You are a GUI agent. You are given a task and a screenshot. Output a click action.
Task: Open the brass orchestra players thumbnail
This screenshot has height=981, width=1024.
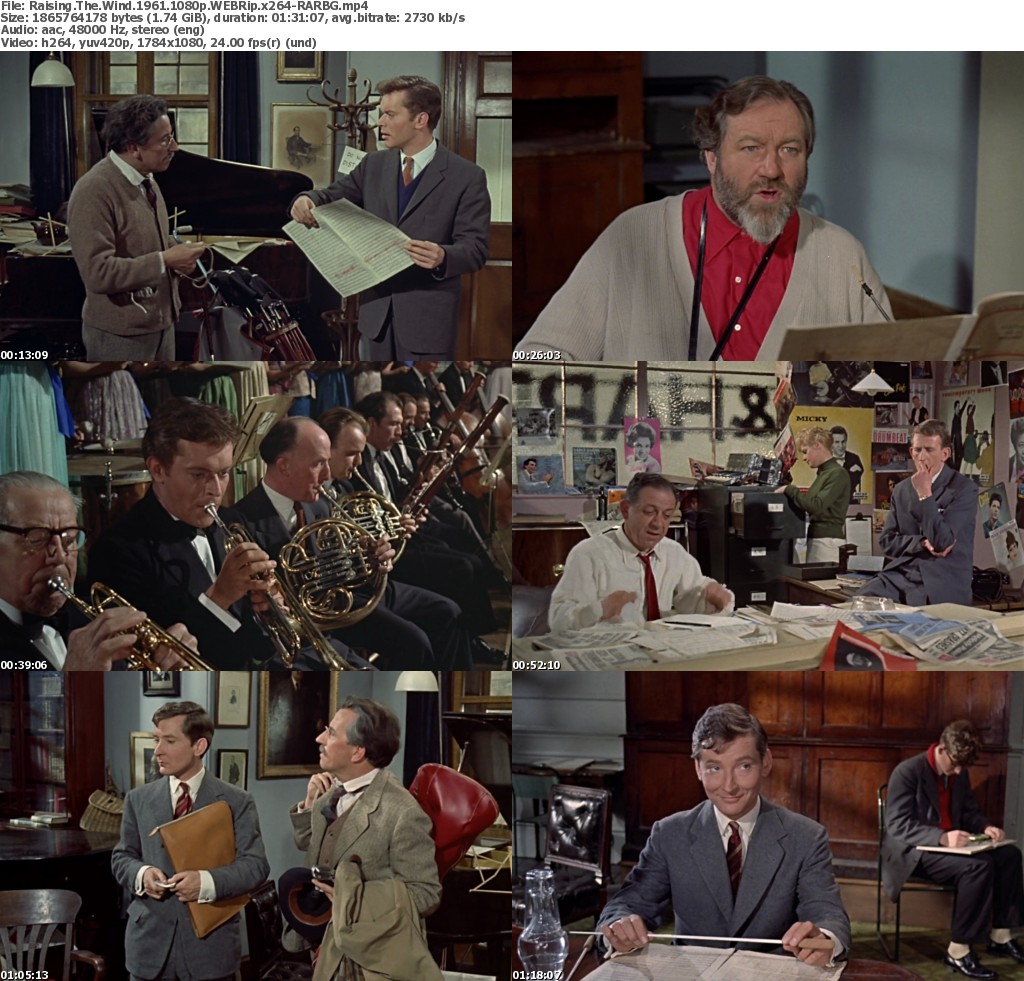[256, 516]
